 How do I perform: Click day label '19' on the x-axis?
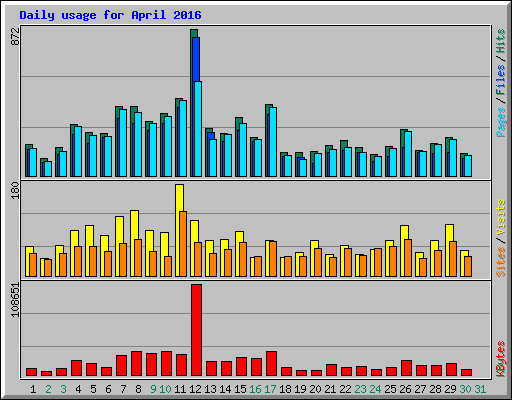[x=300, y=389]
